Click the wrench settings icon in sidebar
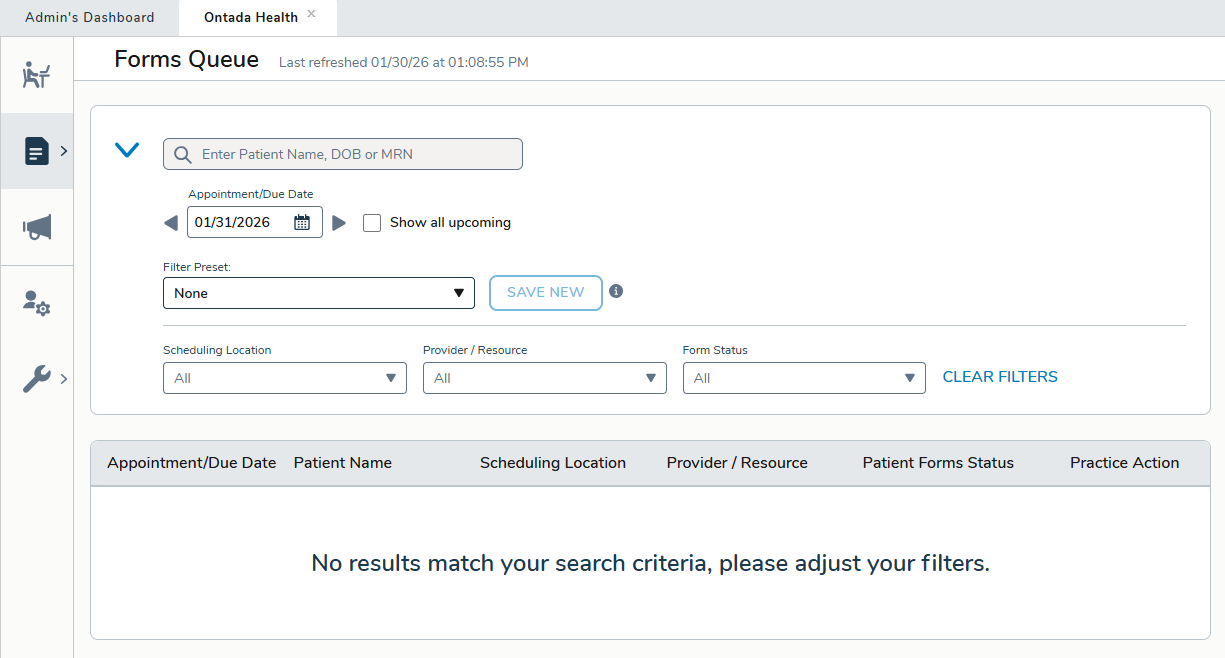Image resolution: width=1225 pixels, height=658 pixels. [36, 378]
